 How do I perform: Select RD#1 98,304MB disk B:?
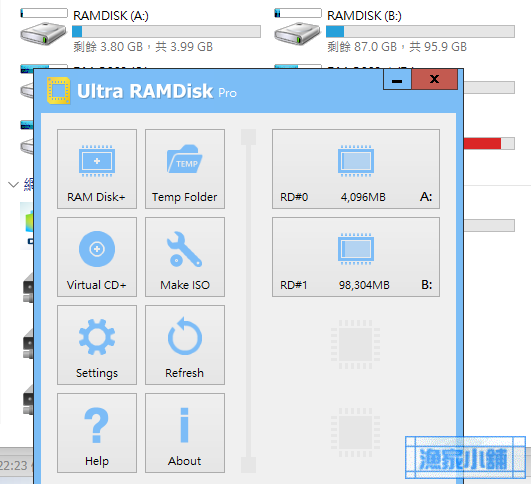356,257
